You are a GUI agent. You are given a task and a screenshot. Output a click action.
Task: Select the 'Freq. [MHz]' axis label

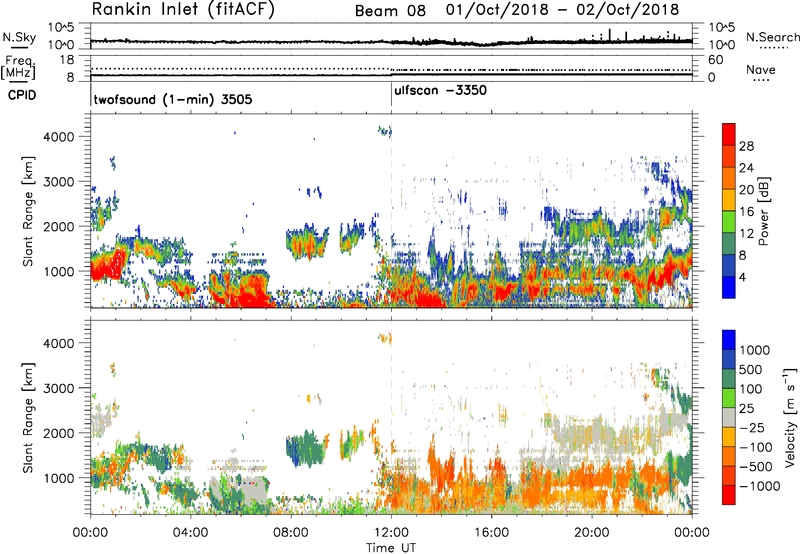[19, 67]
